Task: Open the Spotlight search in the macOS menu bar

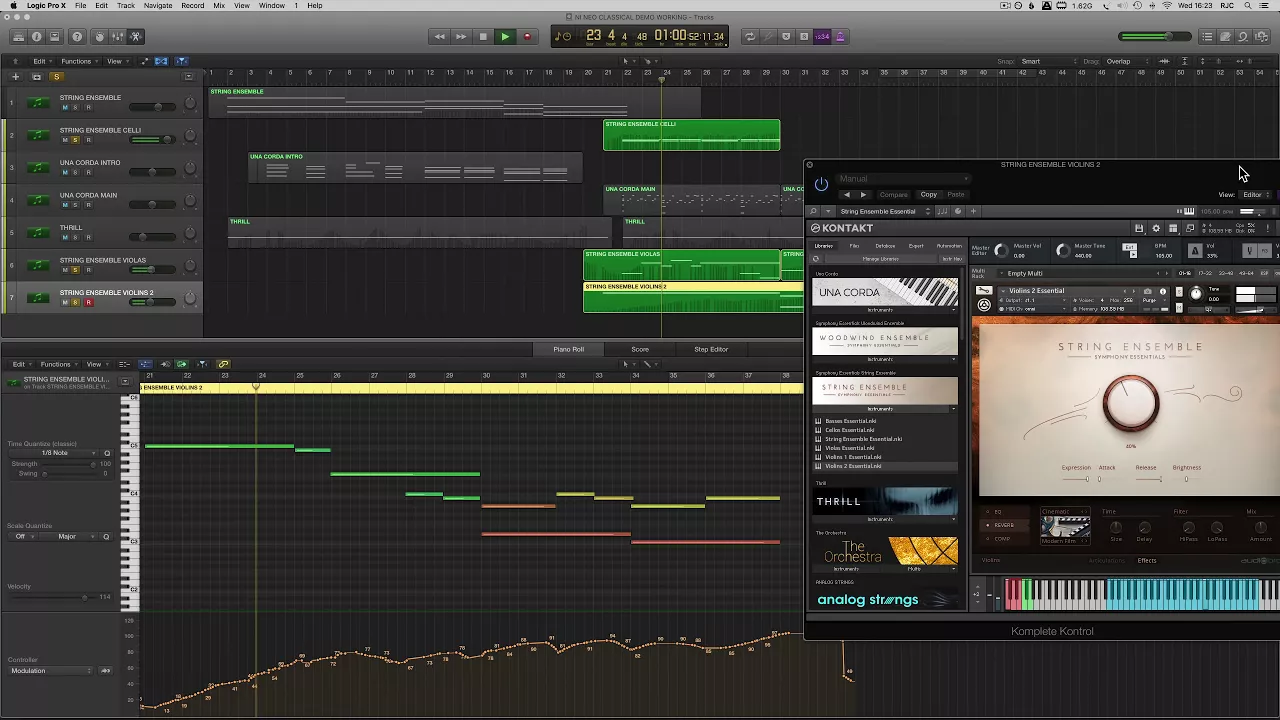Action: tap(1250, 6)
